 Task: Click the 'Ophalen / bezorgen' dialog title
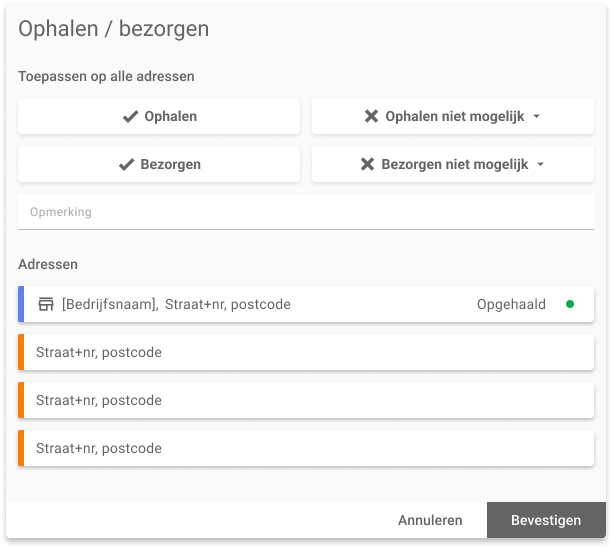coord(114,29)
